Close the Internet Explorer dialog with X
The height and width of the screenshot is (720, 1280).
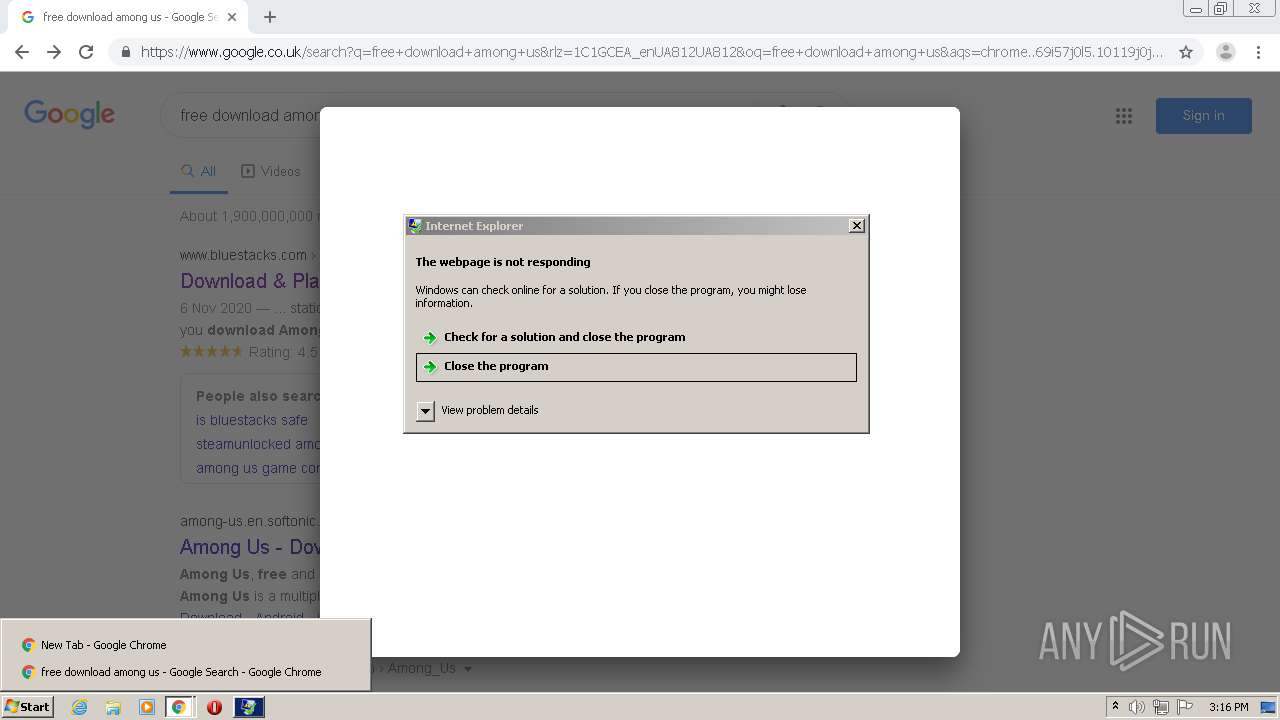[857, 226]
